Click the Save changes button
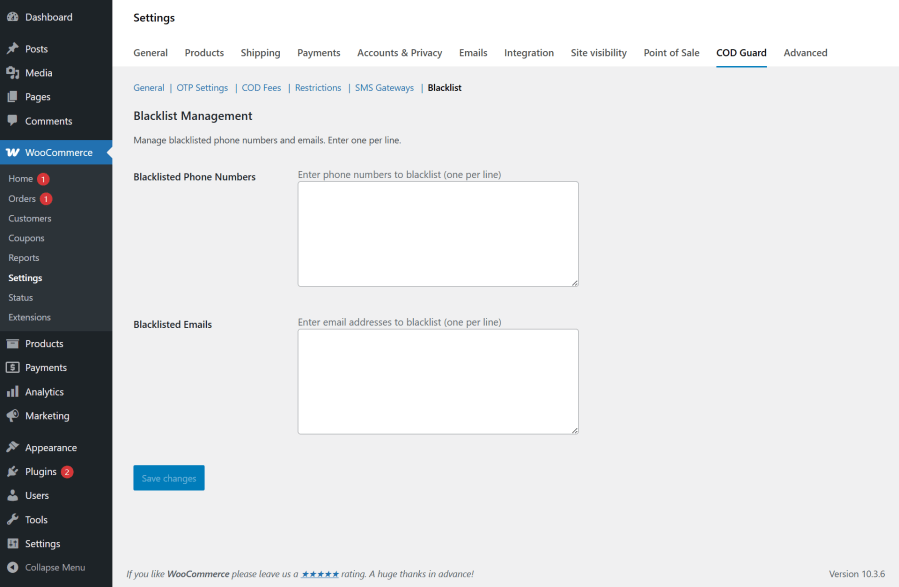Viewport: 899px width, 587px height. click(x=168, y=477)
